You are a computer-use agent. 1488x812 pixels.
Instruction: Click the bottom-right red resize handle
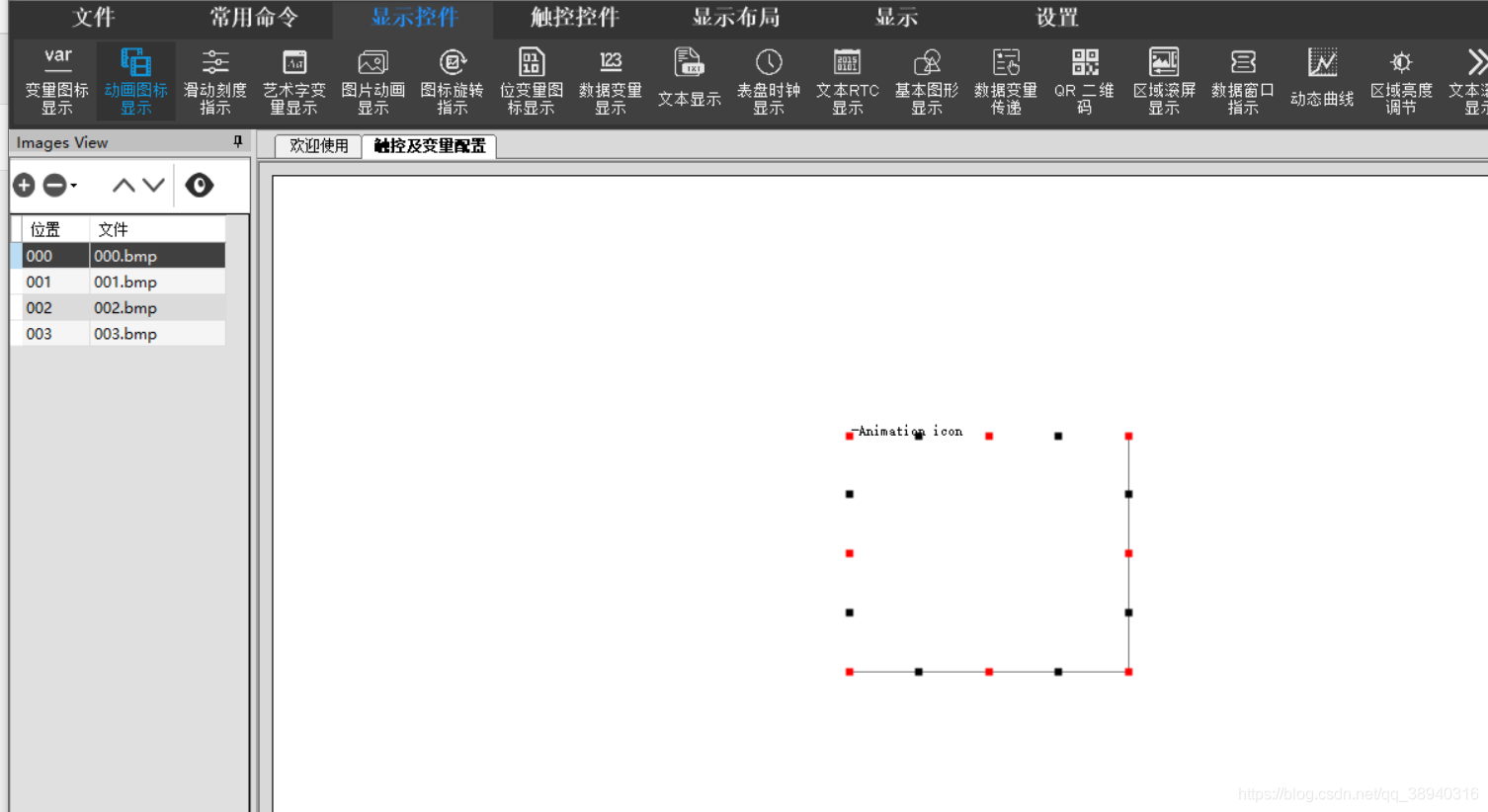pyautogui.click(x=1128, y=672)
